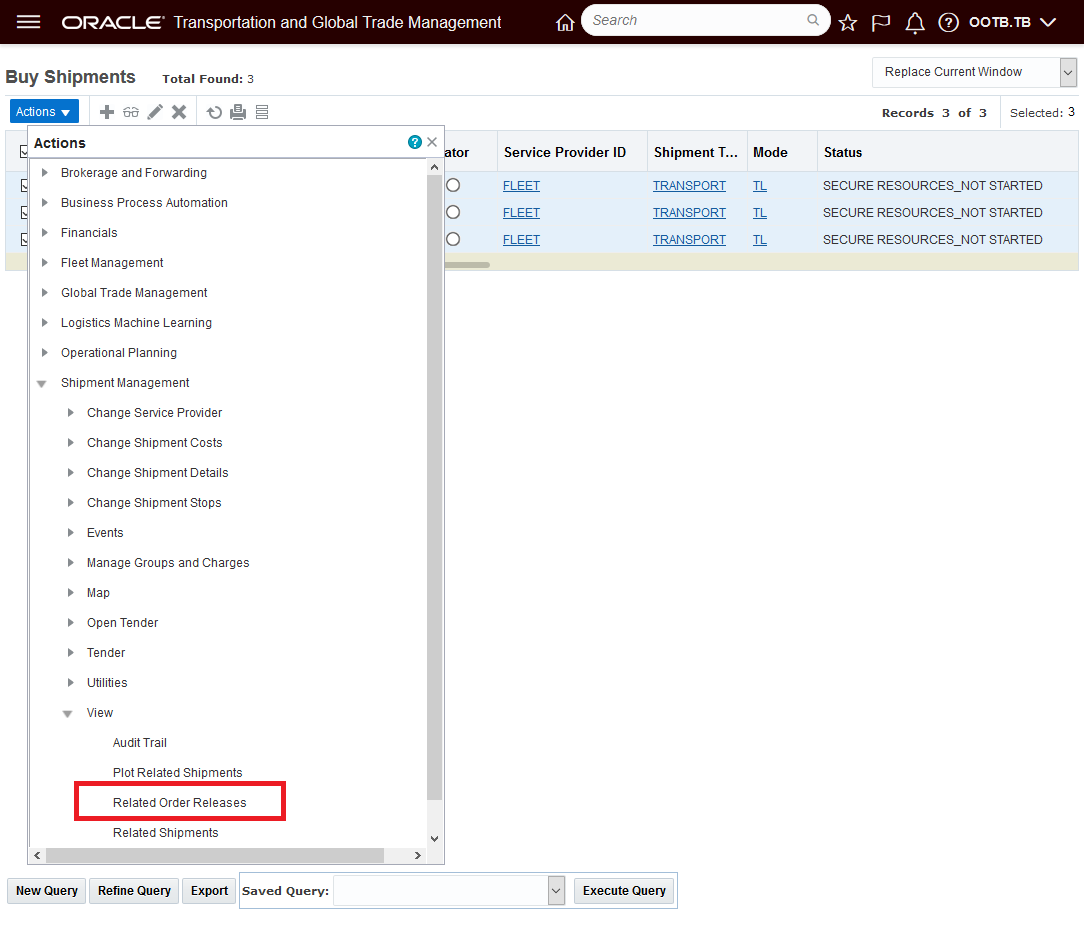Expand Financials node
Screen dimensions: 1084x925
click(45, 233)
